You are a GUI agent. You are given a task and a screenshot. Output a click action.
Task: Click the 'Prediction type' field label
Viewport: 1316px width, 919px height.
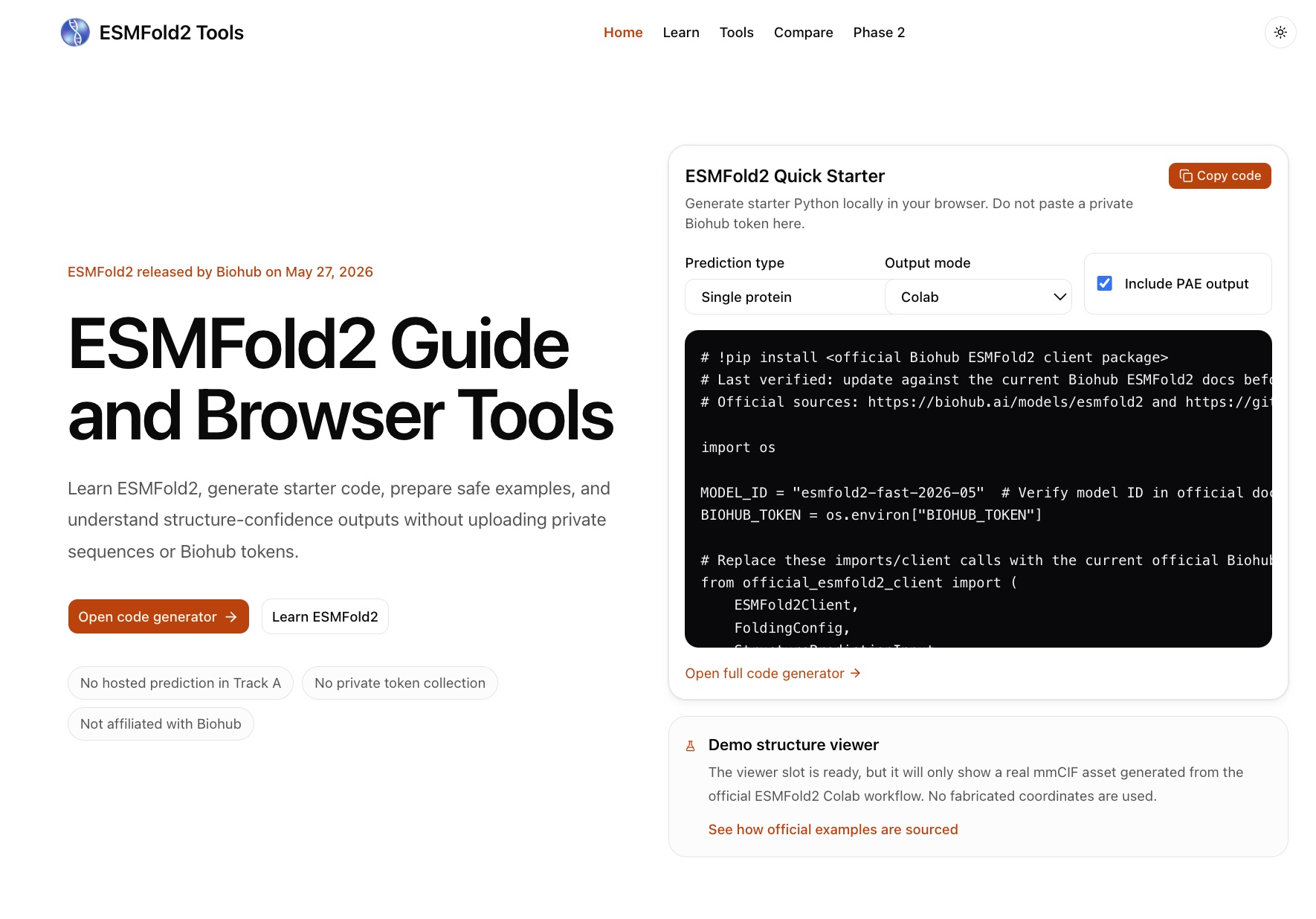pyautogui.click(x=735, y=262)
